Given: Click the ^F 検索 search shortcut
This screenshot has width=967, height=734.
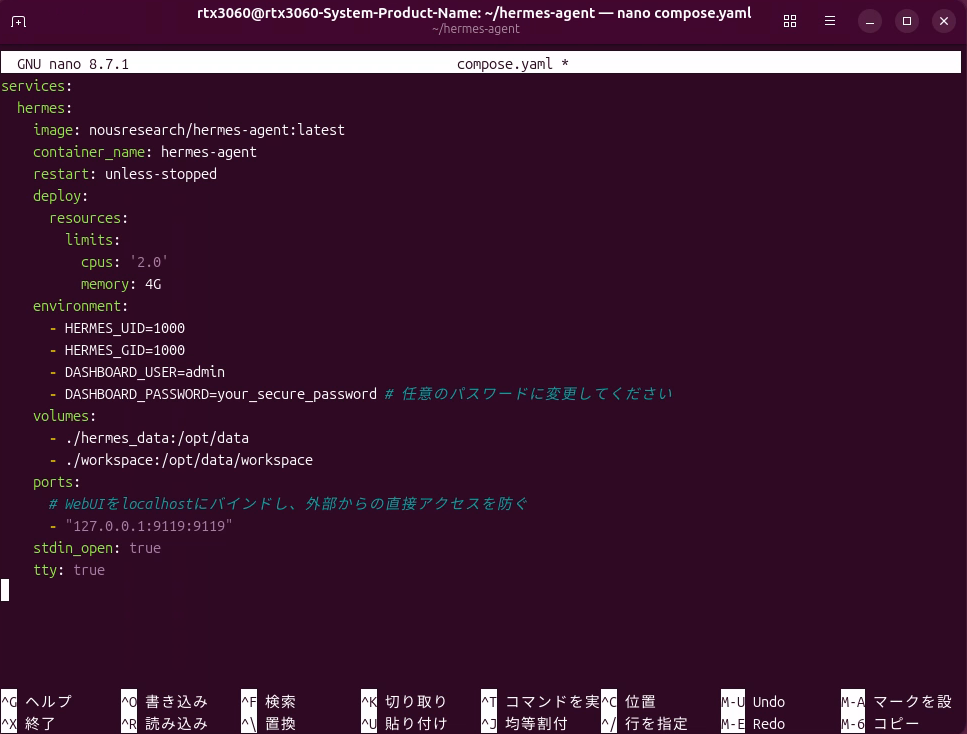Looking at the screenshot, I should [269, 701].
